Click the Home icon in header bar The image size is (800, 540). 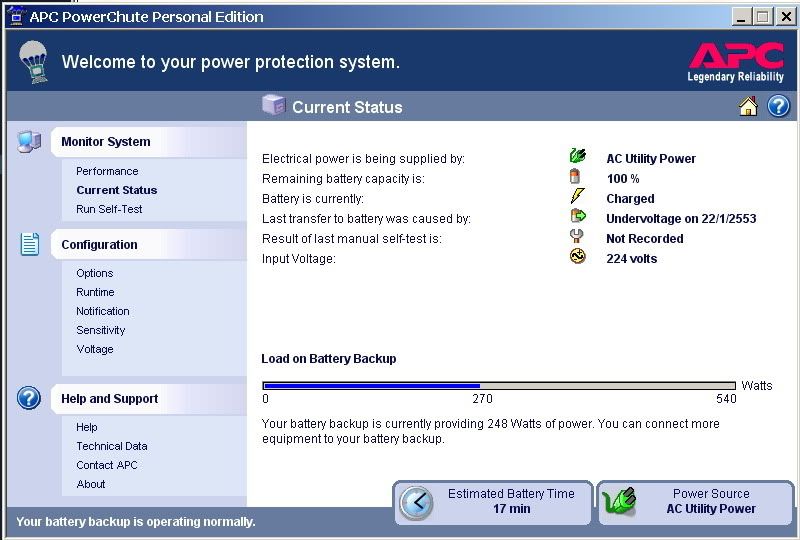[748, 107]
